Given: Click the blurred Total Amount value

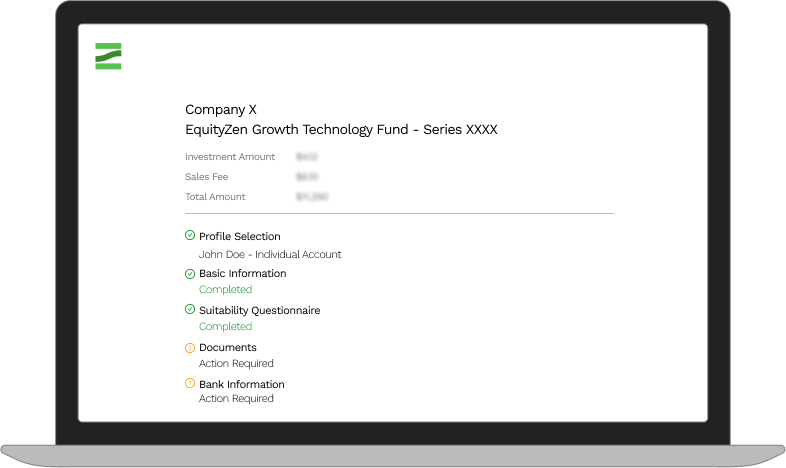Looking at the screenshot, I should (x=312, y=197).
